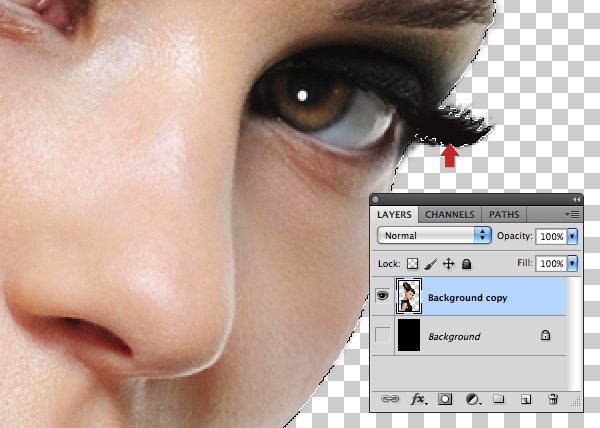Click the panel resize grip corner
This screenshot has height=428, width=600.
click(576, 402)
